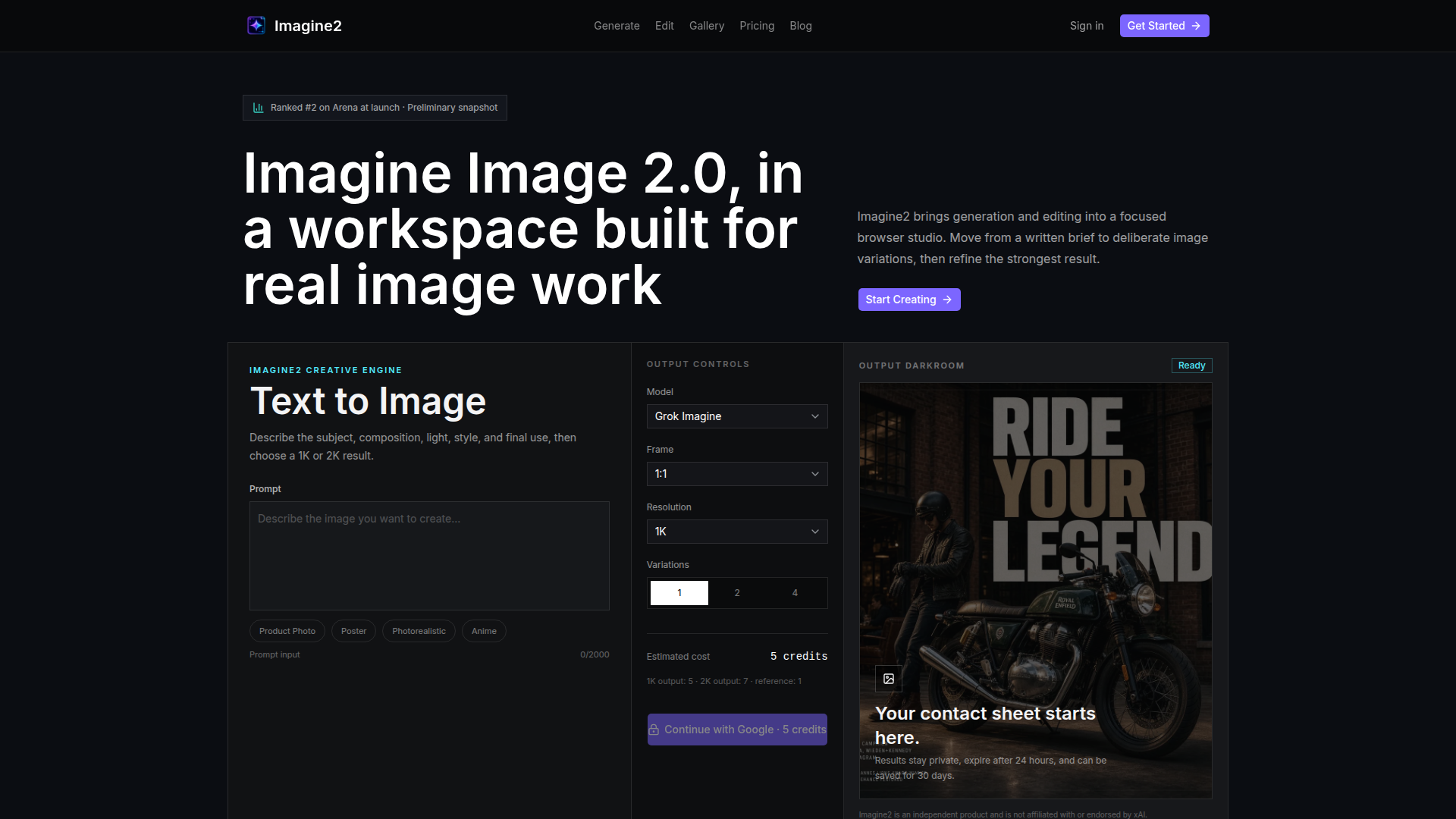Click the image icon in Output Darkroom preview
The width and height of the screenshot is (1456, 819).
tap(889, 679)
